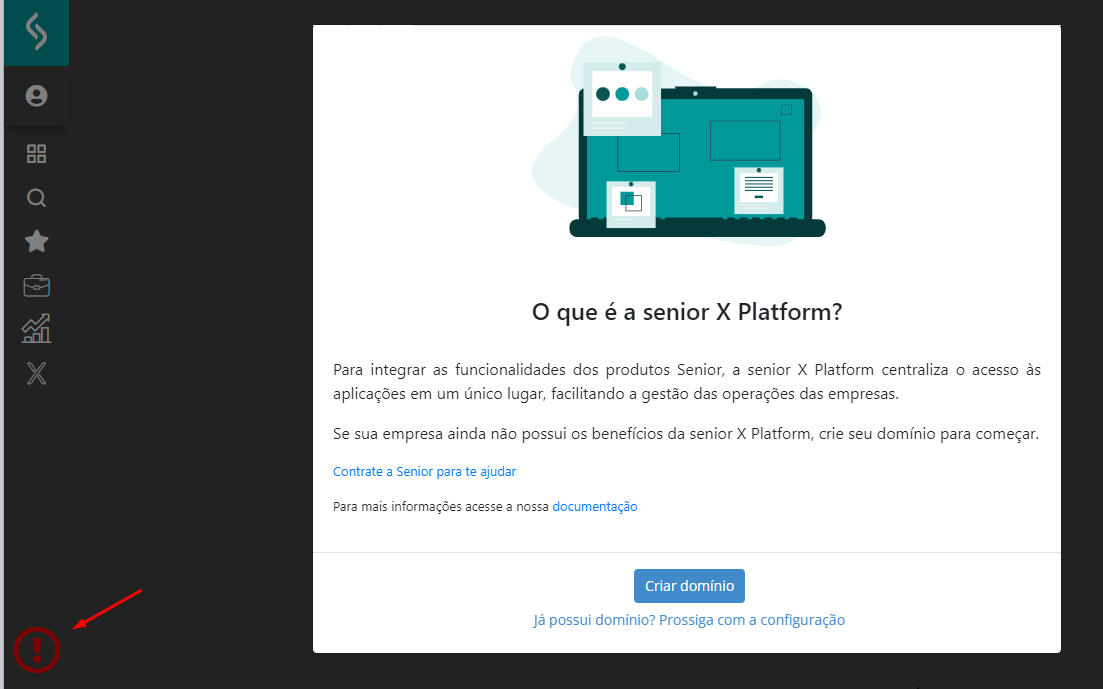Follow the "Contrate a Senior para te ajudar" link

[x=424, y=471]
